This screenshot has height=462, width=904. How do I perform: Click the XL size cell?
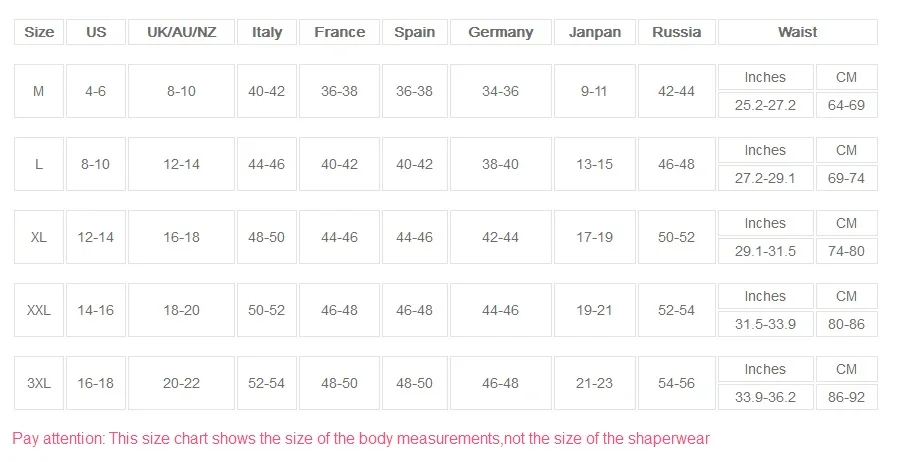pyautogui.click(x=39, y=237)
